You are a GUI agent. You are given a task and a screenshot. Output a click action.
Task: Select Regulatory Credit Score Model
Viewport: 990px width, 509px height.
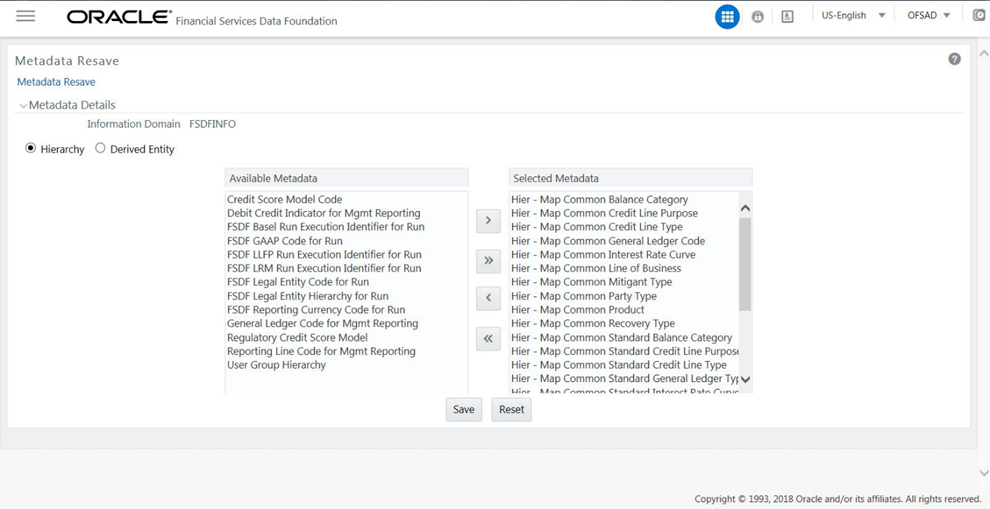point(297,338)
